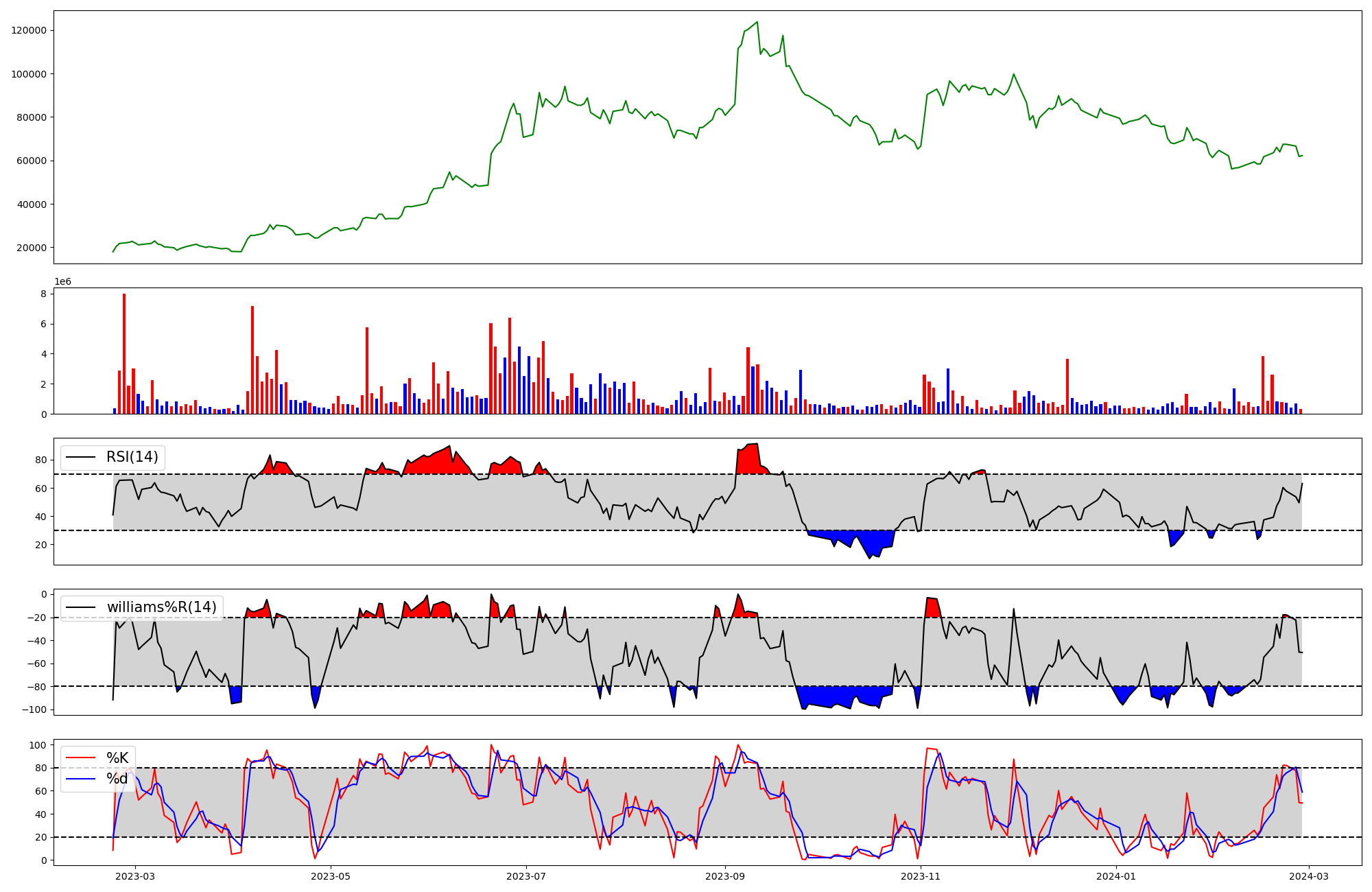
Task: Click the 2023-07 x-axis date label
Action: point(526,876)
